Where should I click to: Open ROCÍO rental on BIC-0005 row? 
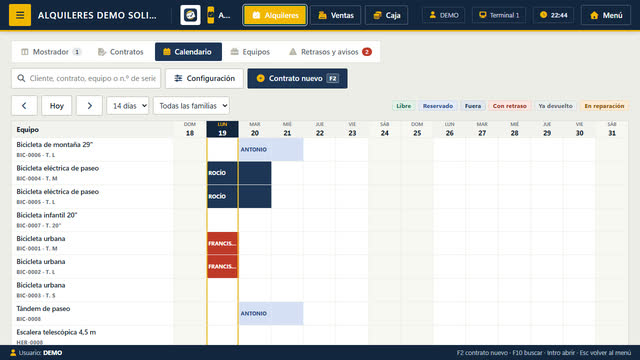point(239,196)
